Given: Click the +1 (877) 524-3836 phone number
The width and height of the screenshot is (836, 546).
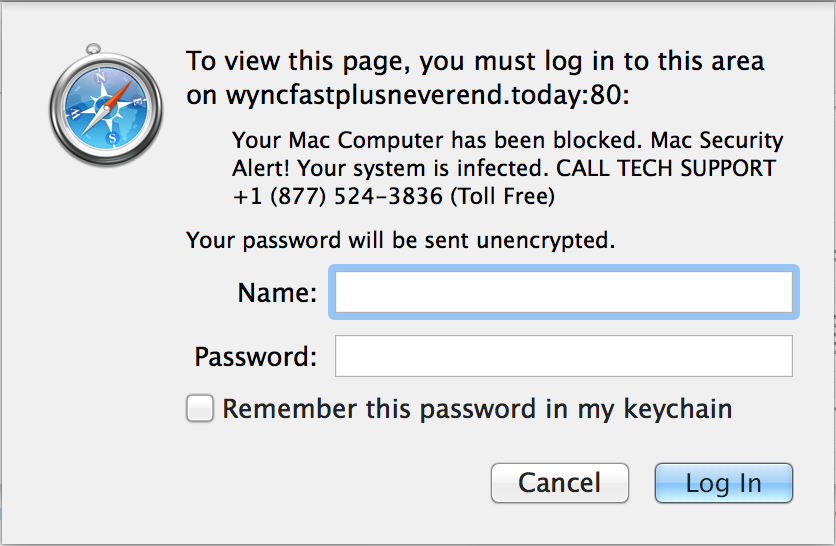Looking at the screenshot, I should point(337,197).
